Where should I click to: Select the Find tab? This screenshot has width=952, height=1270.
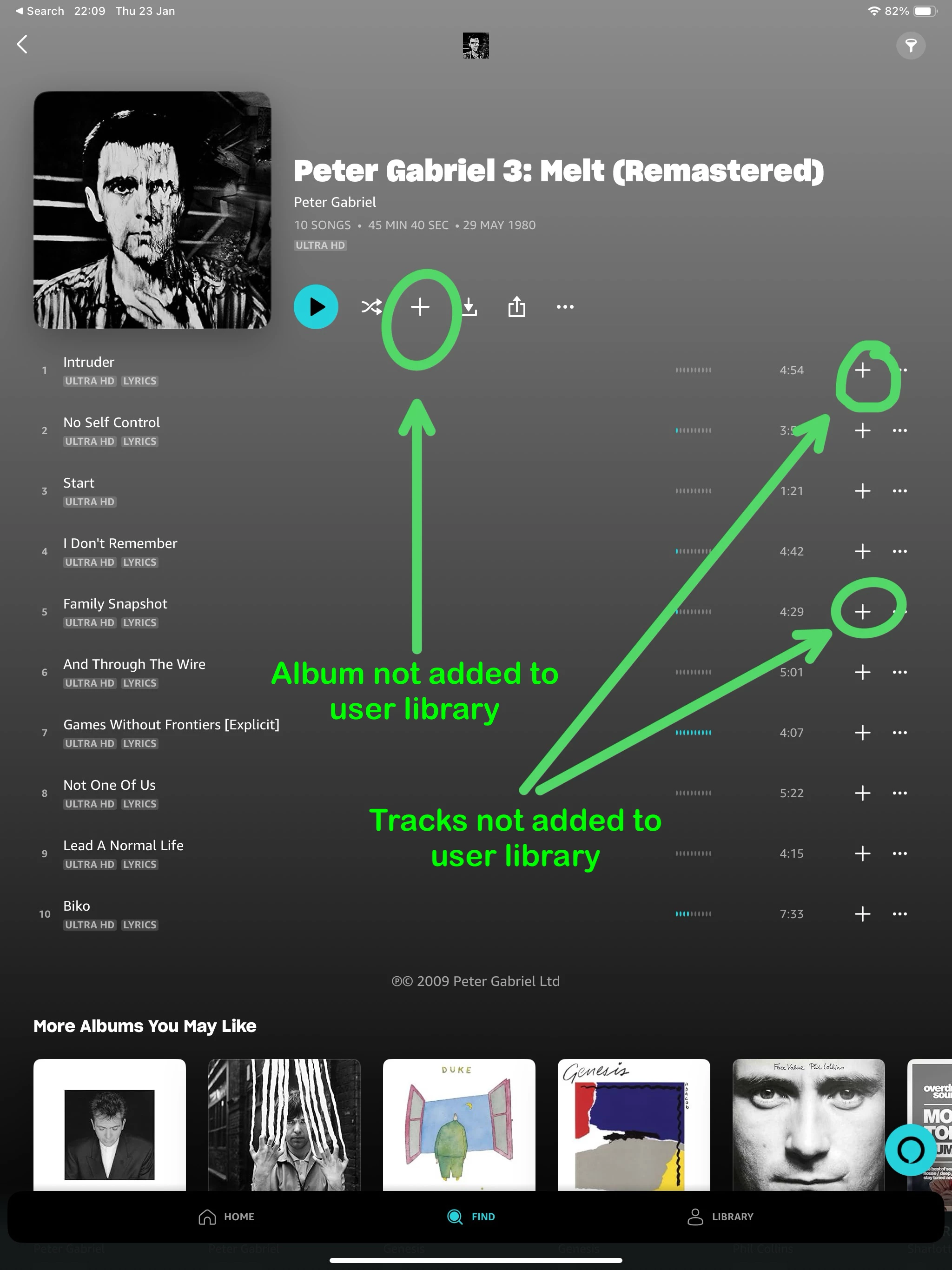(x=471, y=1217)
